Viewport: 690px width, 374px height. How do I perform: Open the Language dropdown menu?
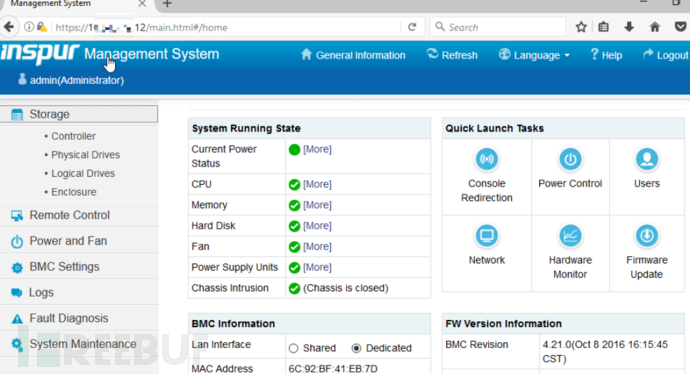pos(534,55)
